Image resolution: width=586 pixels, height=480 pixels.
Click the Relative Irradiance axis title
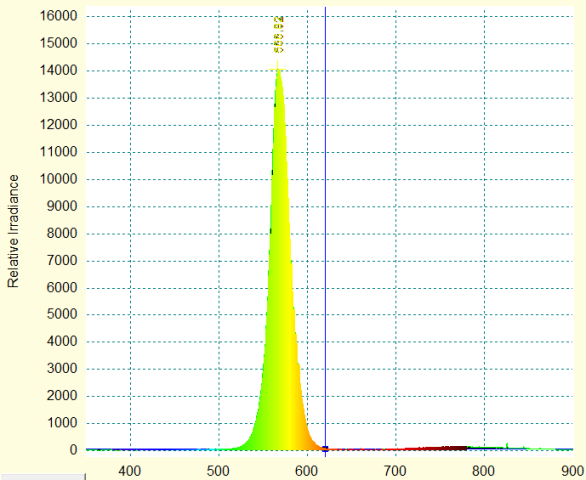(x=13, y=231)
